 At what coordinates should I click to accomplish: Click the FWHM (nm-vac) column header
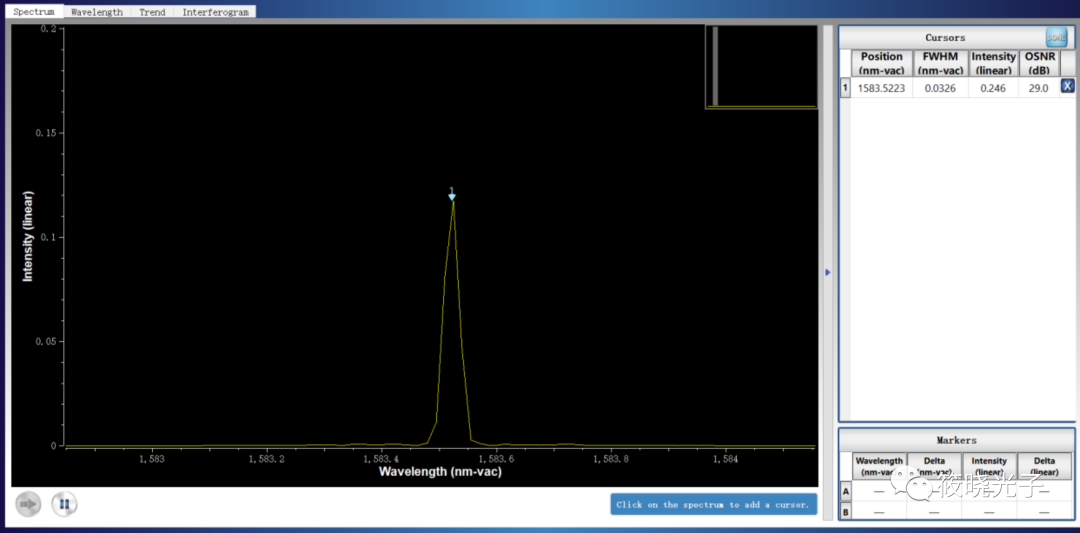939,63
